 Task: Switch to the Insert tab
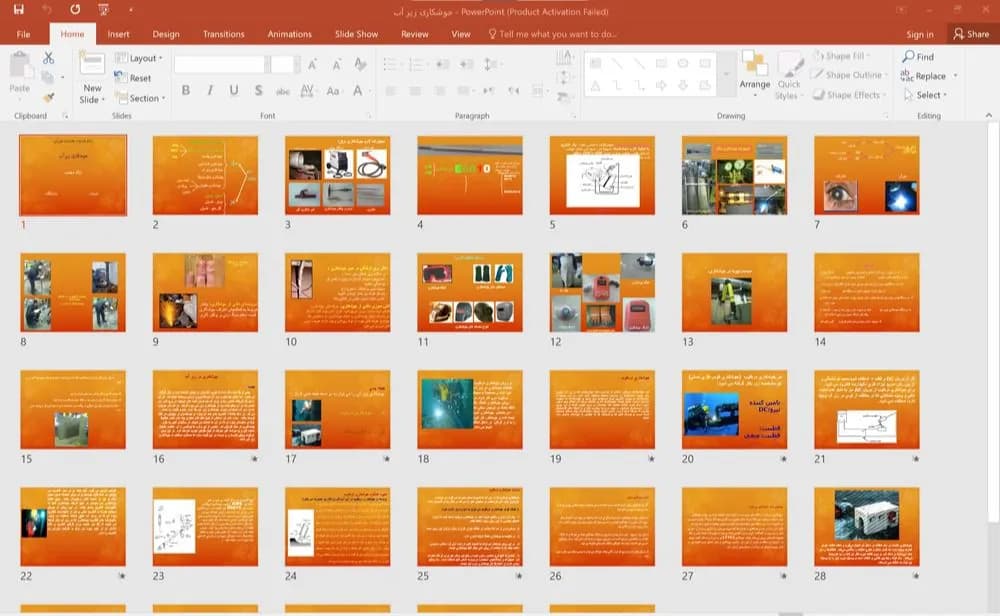[118, 34]
